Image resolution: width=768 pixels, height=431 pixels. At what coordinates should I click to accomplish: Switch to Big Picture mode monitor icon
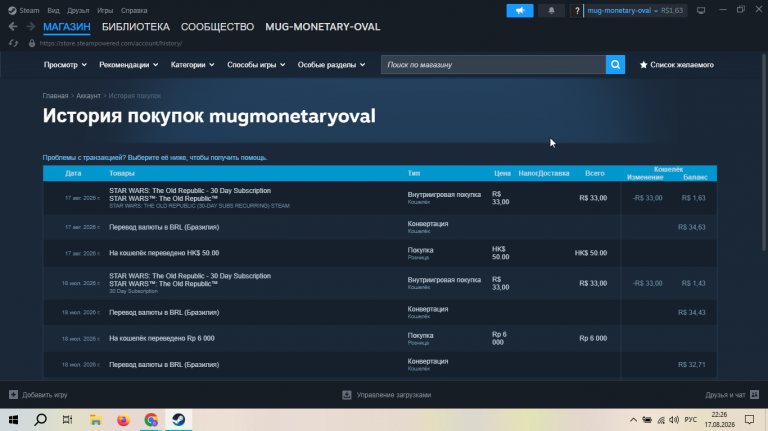tap(701, 10)
